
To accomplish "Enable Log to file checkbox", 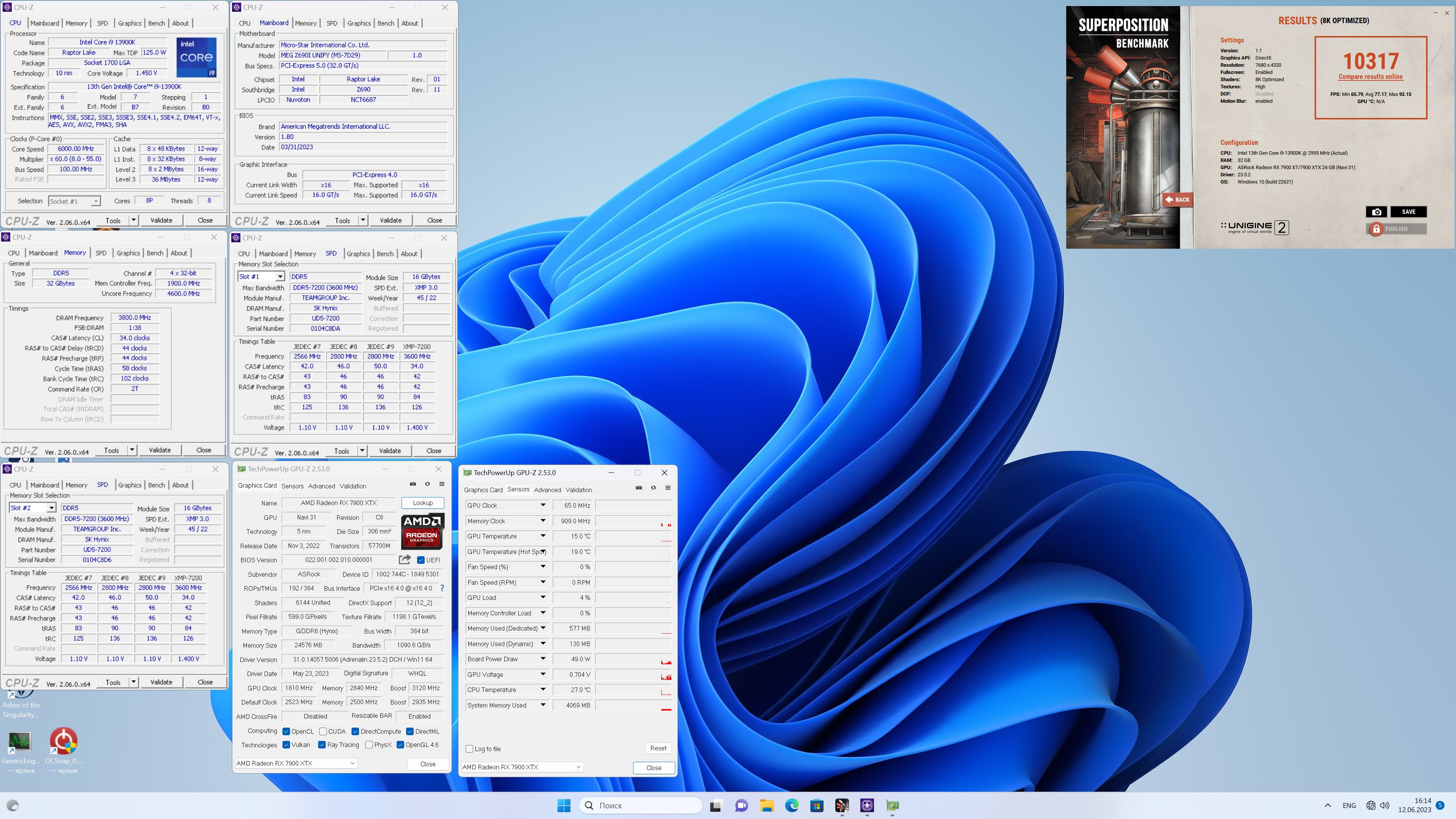I will pos(469,749).
